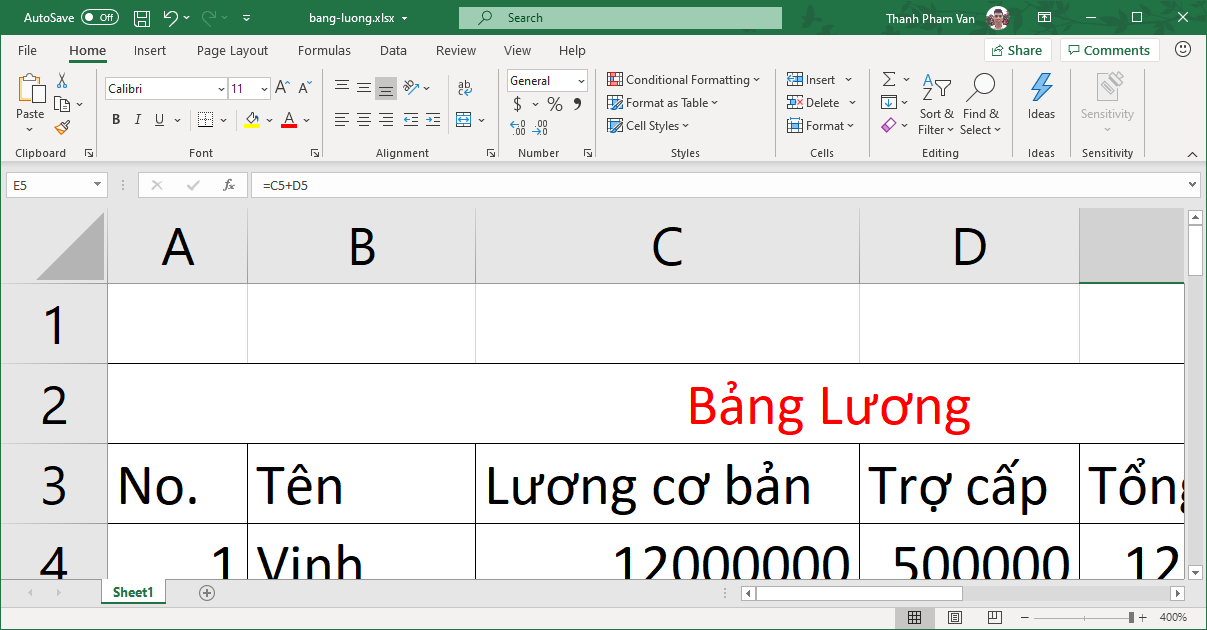
Task: Click in the Search box
Action: click(x=620, y=18)
